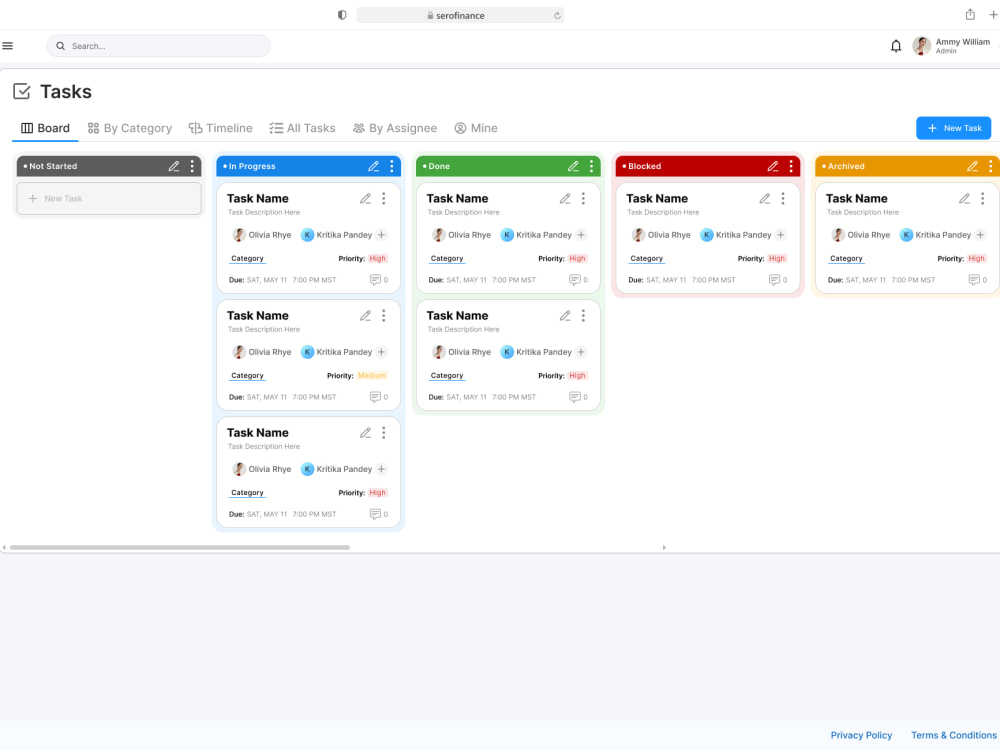
Task: Click the notification bell icon
Action: 896,46
